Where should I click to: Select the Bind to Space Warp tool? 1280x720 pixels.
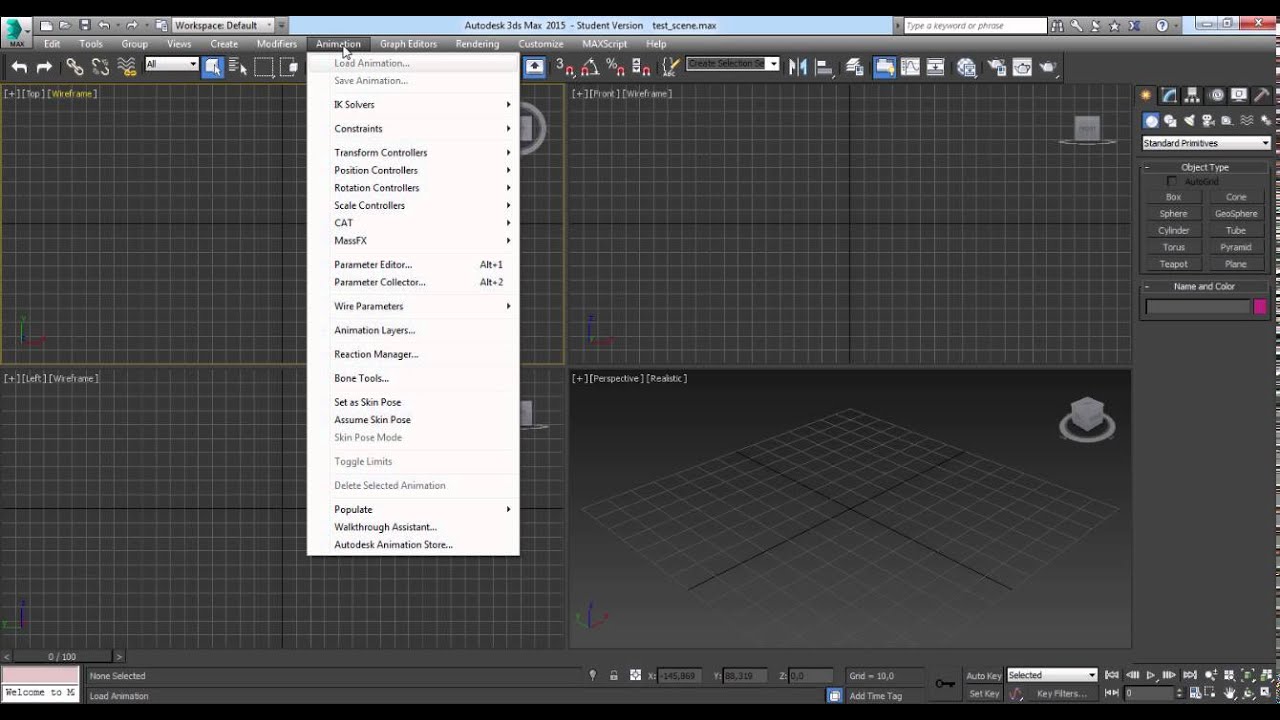click(127, 67)
